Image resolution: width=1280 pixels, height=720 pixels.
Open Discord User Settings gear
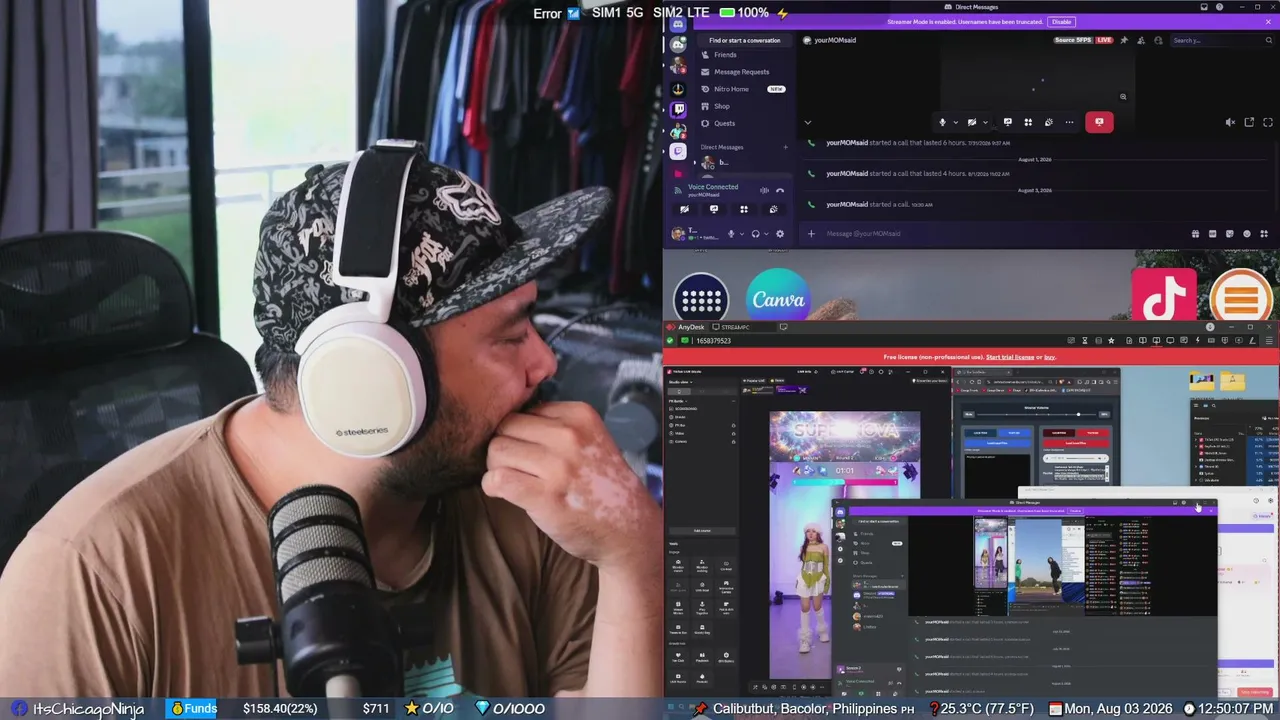click(x=780, y=234)
